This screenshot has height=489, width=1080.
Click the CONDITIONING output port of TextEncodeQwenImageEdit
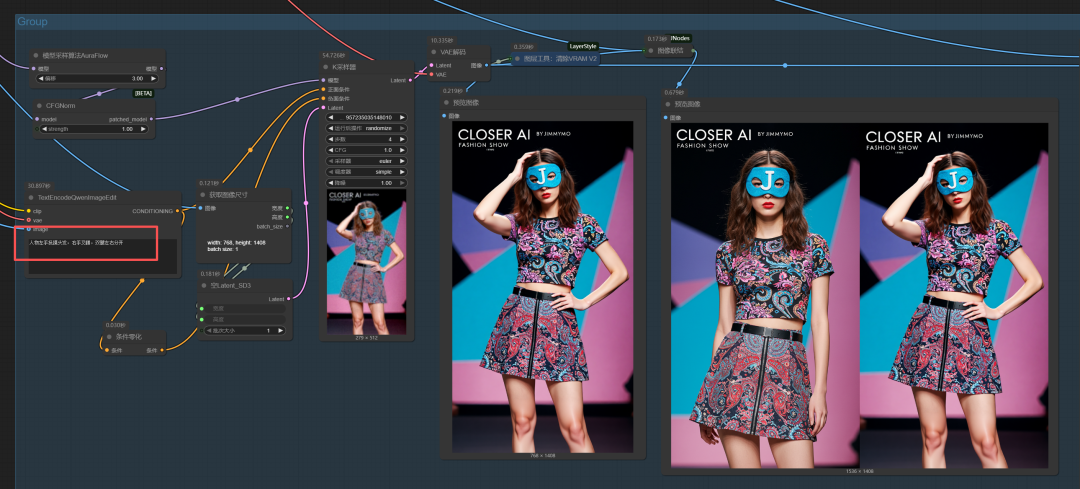point(178,211)
